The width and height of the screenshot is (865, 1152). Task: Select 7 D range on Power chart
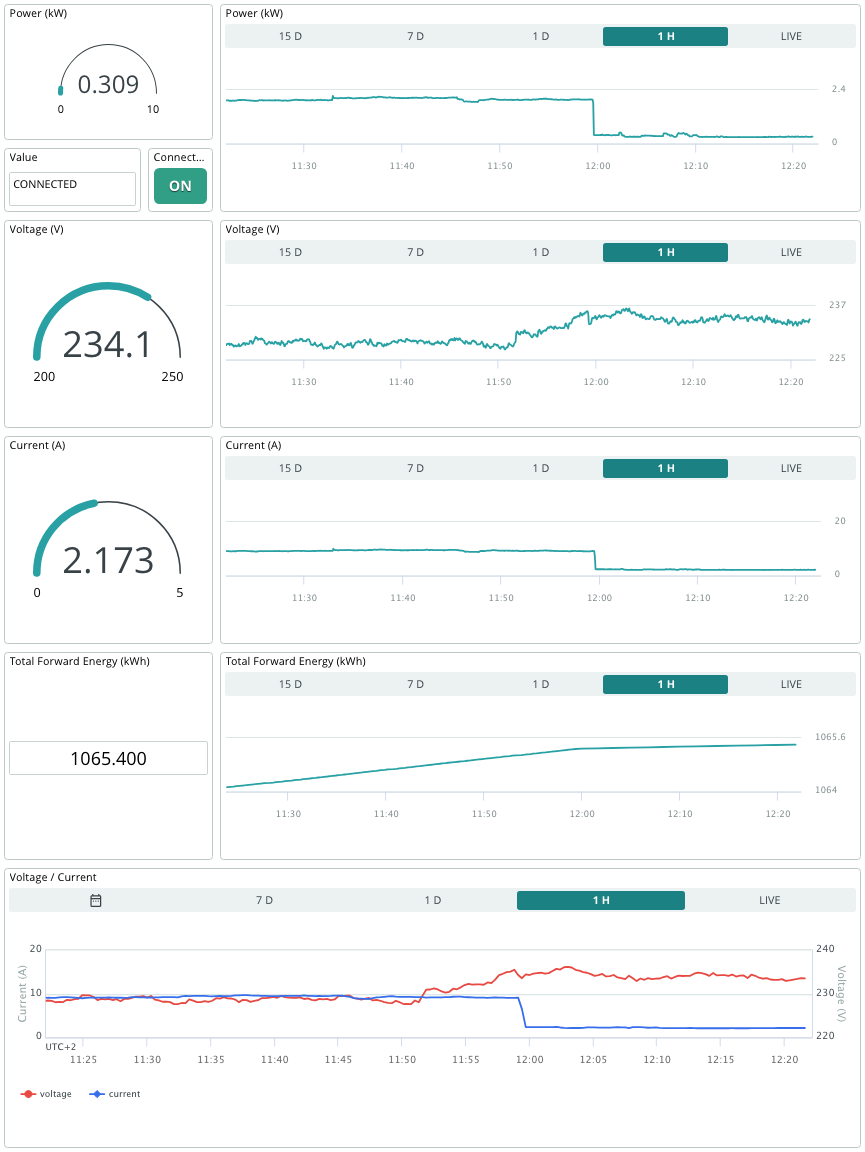(415, 36)
